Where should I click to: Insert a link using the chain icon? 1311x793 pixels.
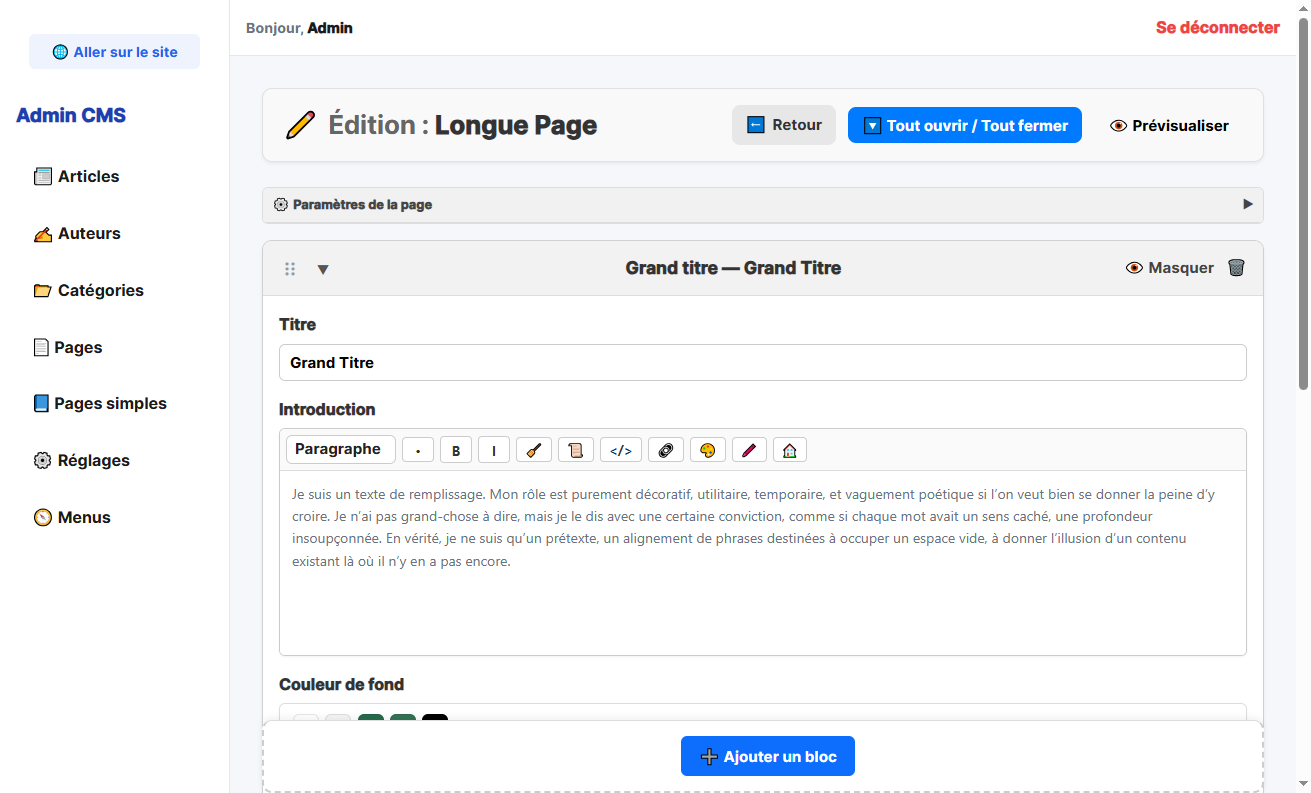click(x=666, y=450)
